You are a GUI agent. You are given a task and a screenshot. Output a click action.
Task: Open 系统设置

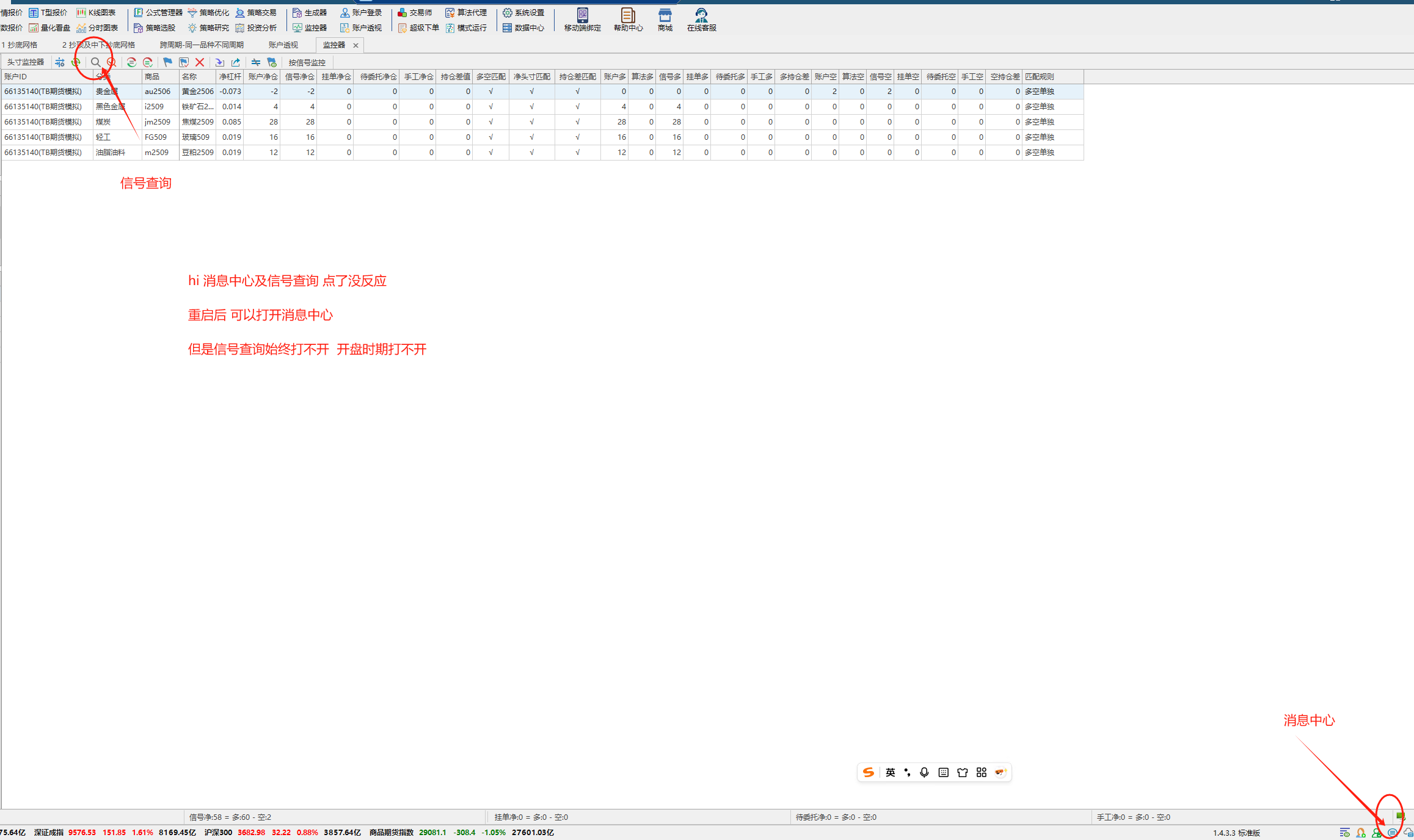click(523, 12)
